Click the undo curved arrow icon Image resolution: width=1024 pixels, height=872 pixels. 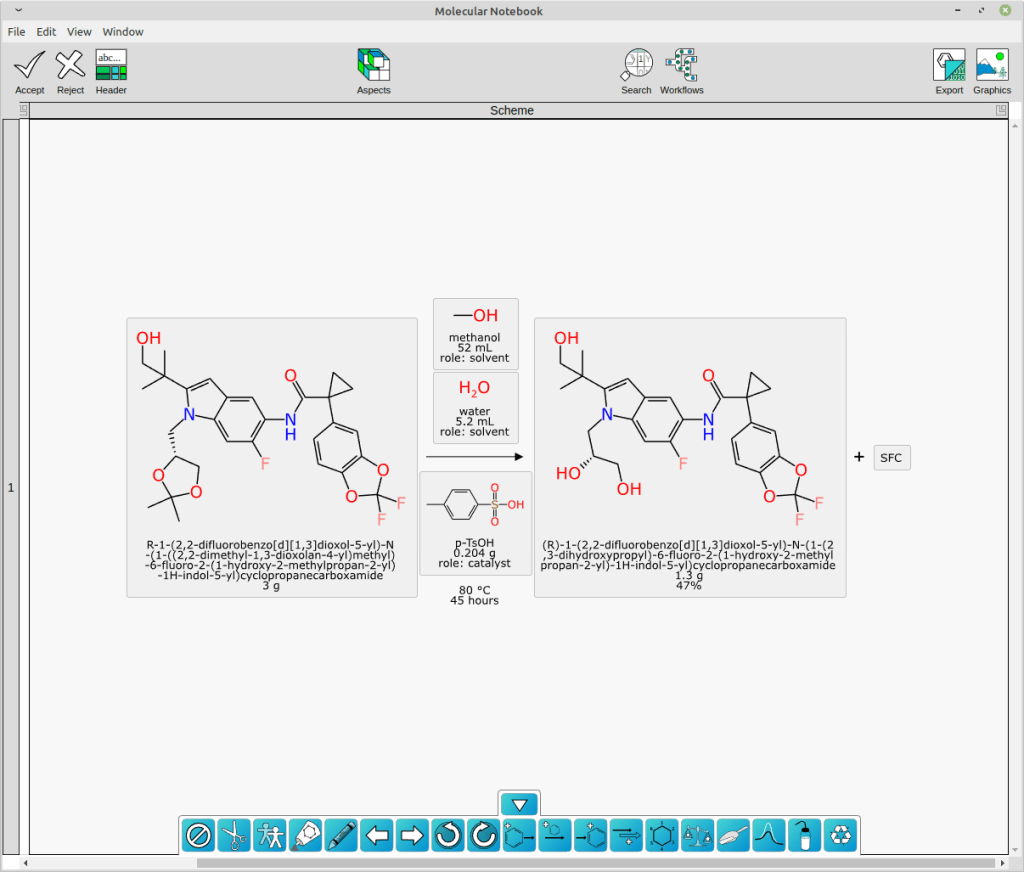click(448, 834)
